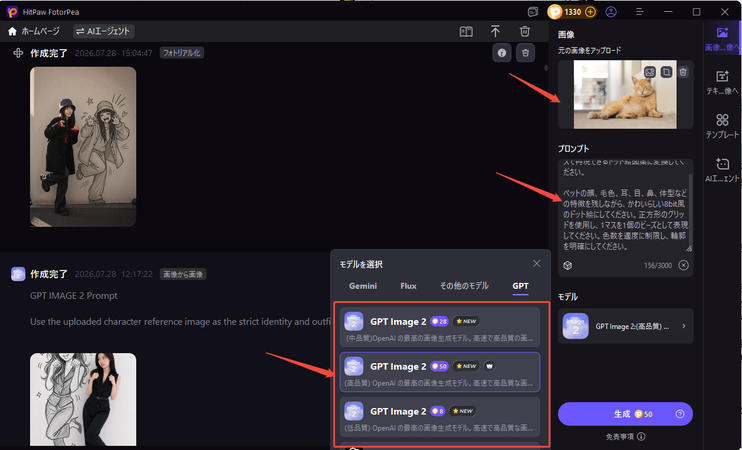The image size is (742, 450).
Task: Choose GPT Image 2 中品質 model
Action: point(440,327)
